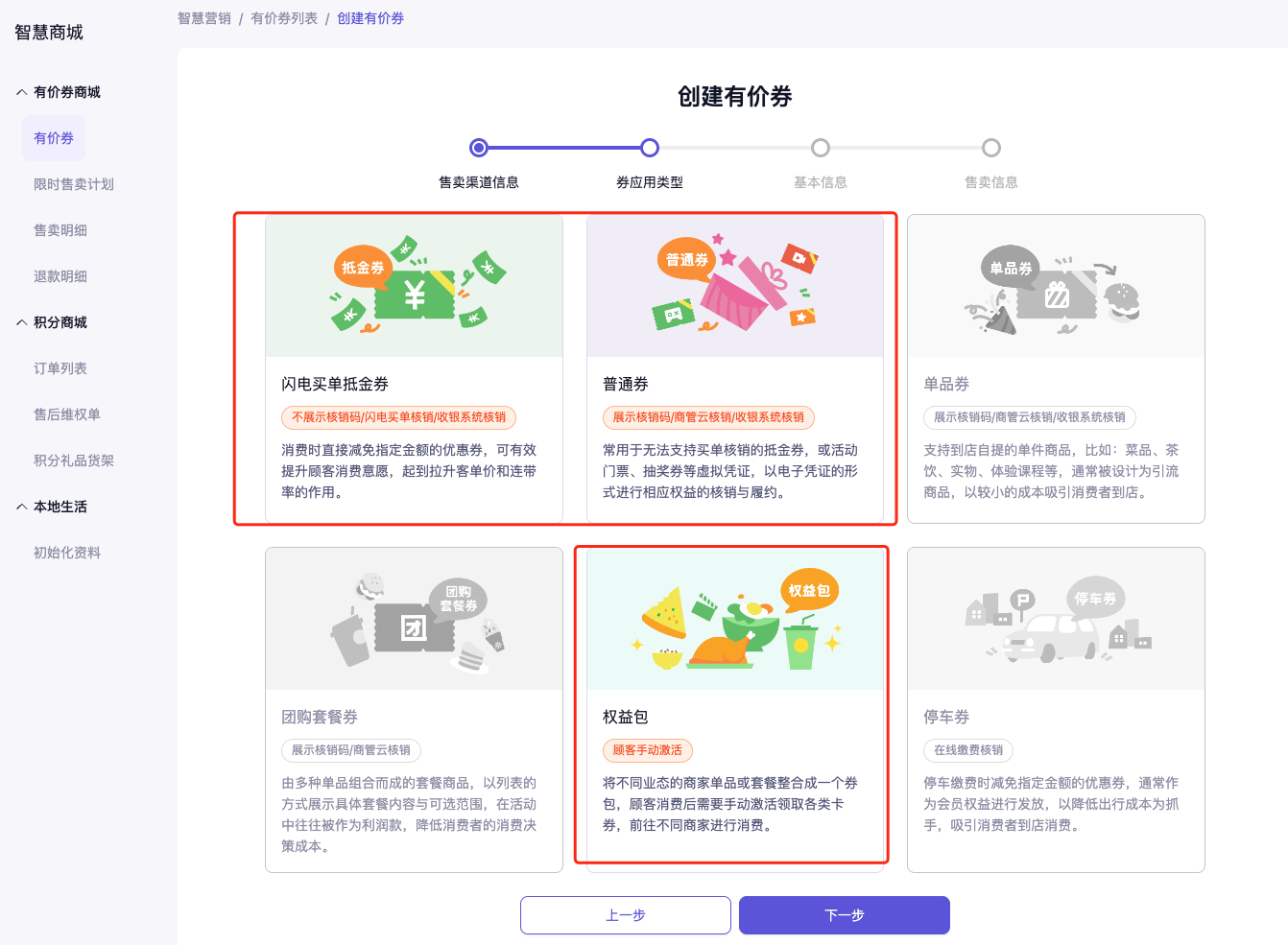Select the 权益包 food illustration
Screen dimensions: 1288x945
coord(734,620)
